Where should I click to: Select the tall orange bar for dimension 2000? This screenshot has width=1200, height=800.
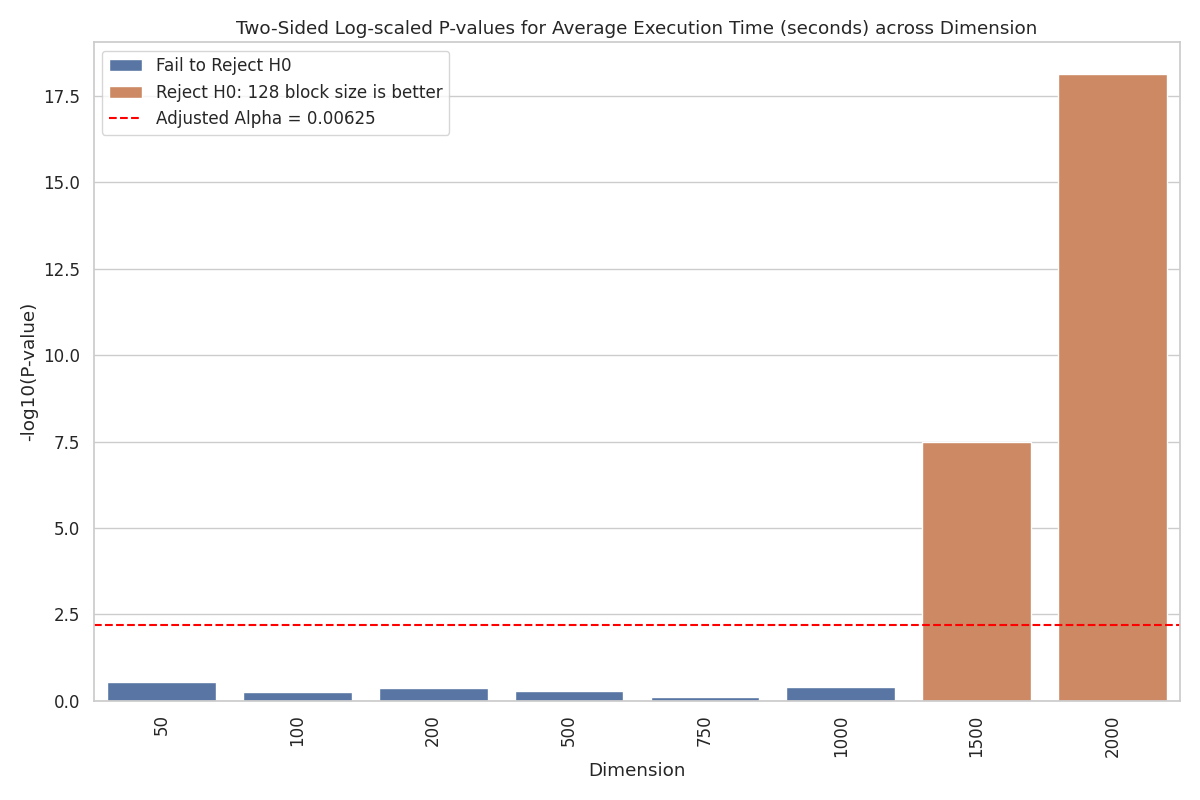click(1114, 400)
